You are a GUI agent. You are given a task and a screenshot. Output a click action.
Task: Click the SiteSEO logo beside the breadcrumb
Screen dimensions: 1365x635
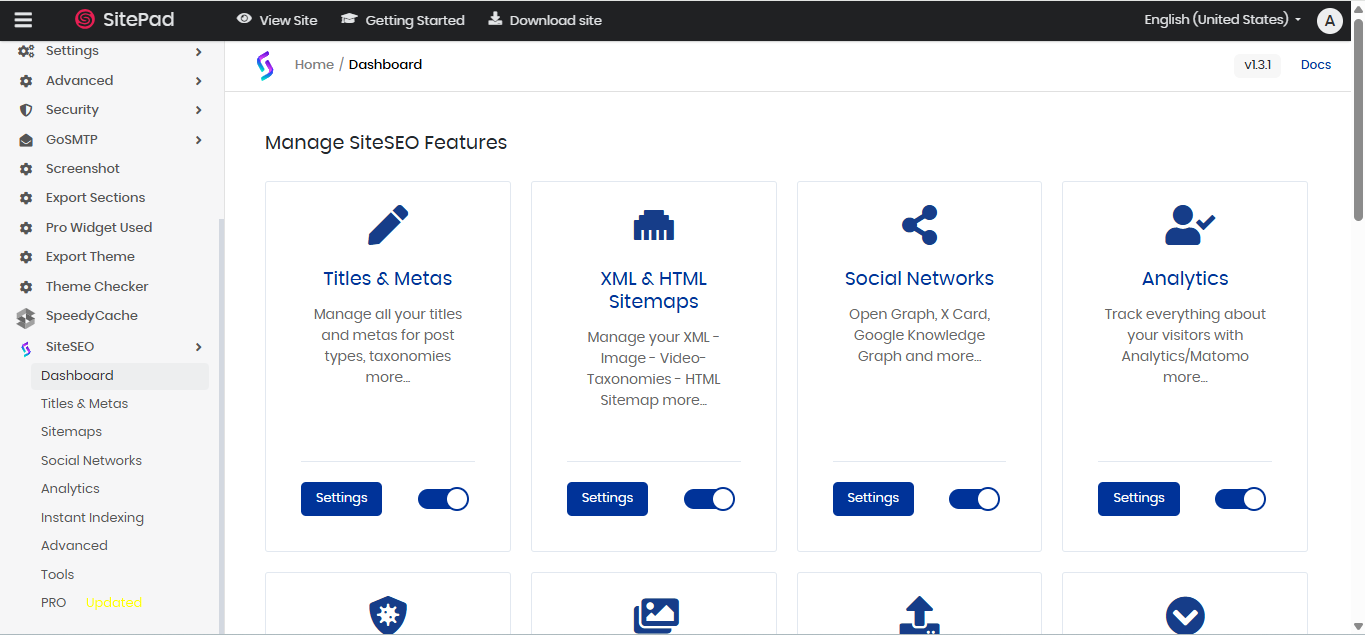pos(265,65)
